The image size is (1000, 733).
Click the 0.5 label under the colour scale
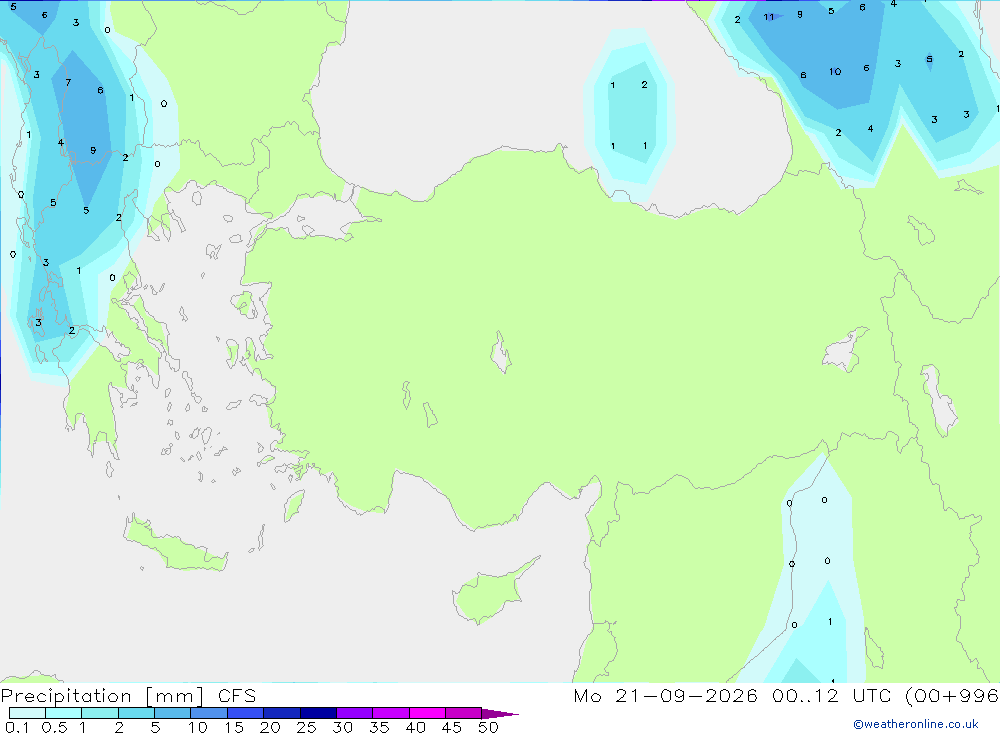[54, 727]
